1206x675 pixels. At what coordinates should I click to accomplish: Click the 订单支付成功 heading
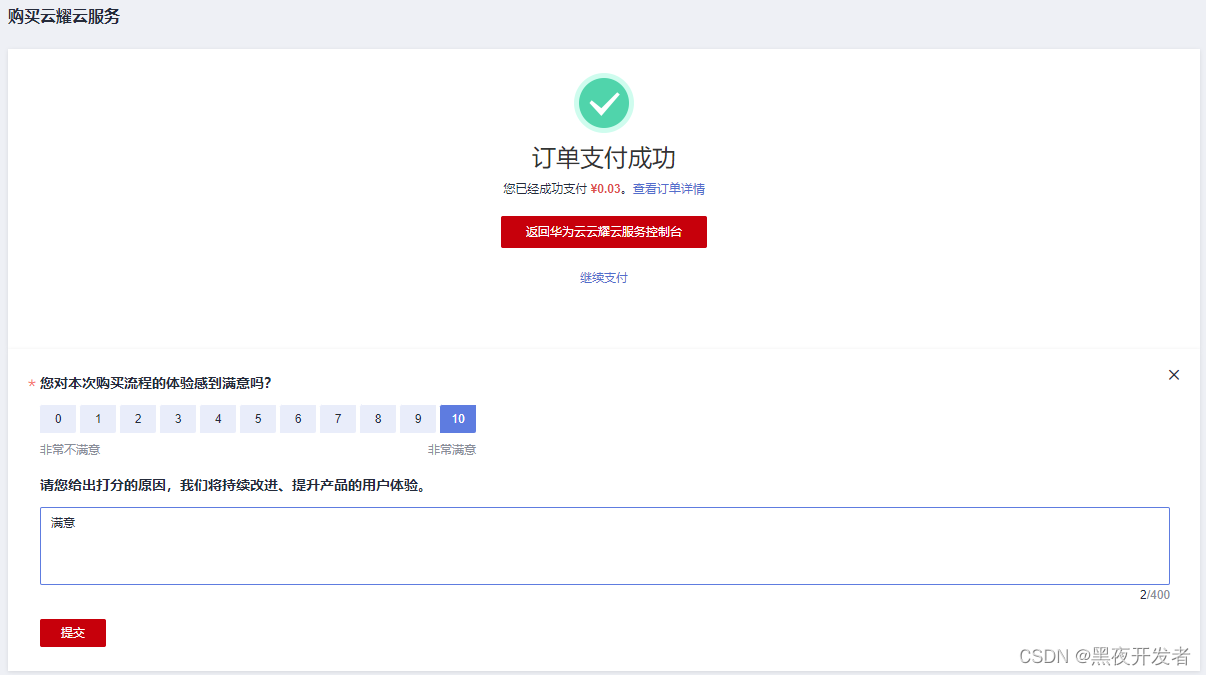click(x=604, y=158)
